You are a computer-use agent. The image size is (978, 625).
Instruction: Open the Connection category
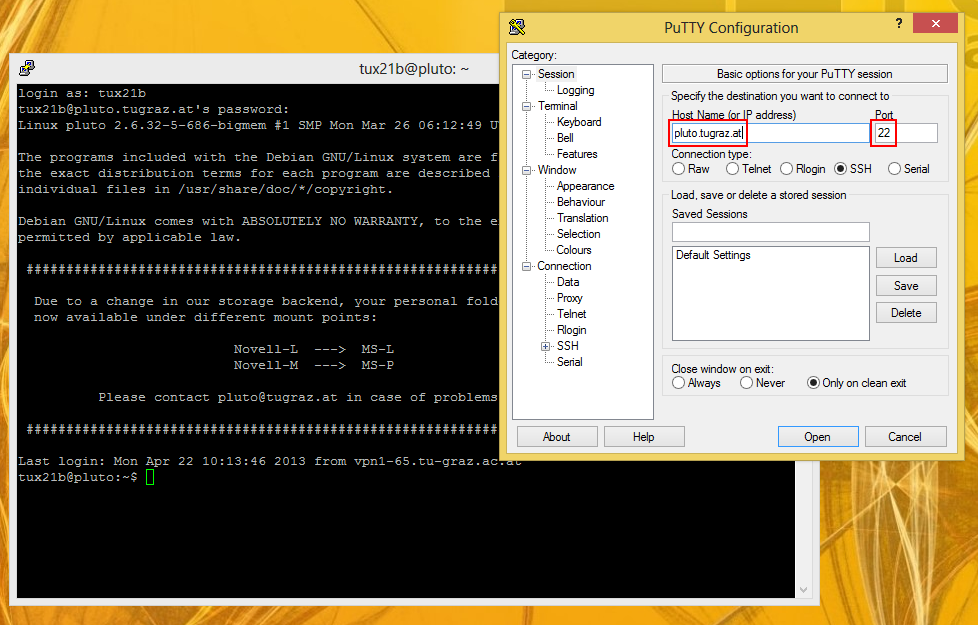pos(564,266)
